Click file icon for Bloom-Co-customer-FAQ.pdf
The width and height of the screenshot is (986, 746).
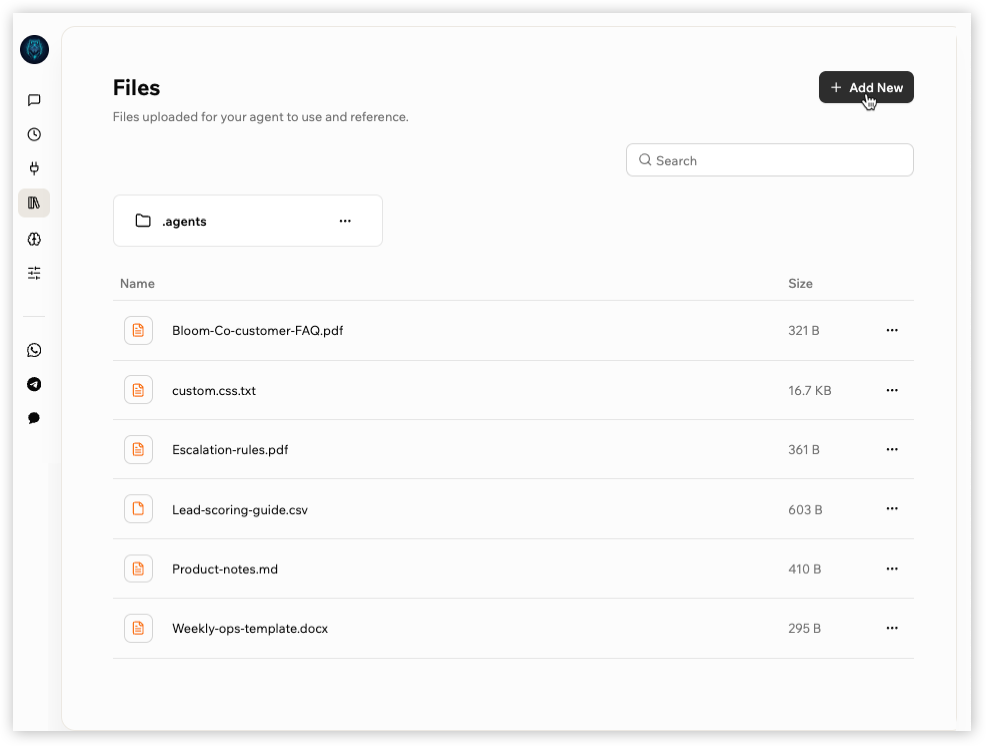coord(138,330)
